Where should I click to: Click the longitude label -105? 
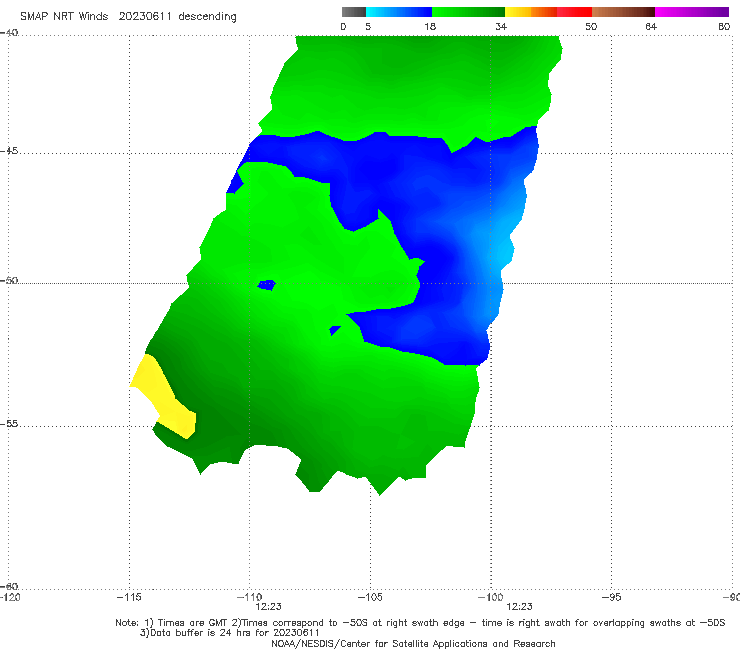click(x=370, y=597)
